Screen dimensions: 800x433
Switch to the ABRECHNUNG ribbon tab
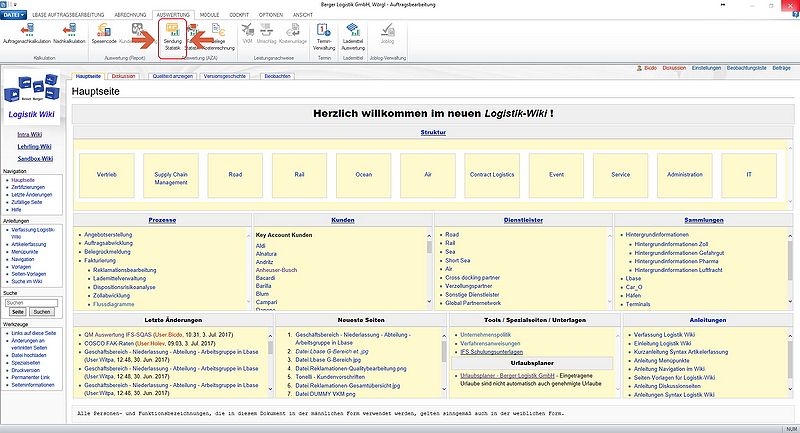pyautogui.click(x=130, y=15)
